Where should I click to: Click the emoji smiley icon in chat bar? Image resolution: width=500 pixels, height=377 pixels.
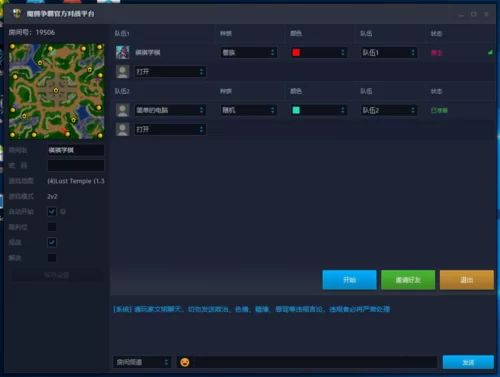click(185, 362)
